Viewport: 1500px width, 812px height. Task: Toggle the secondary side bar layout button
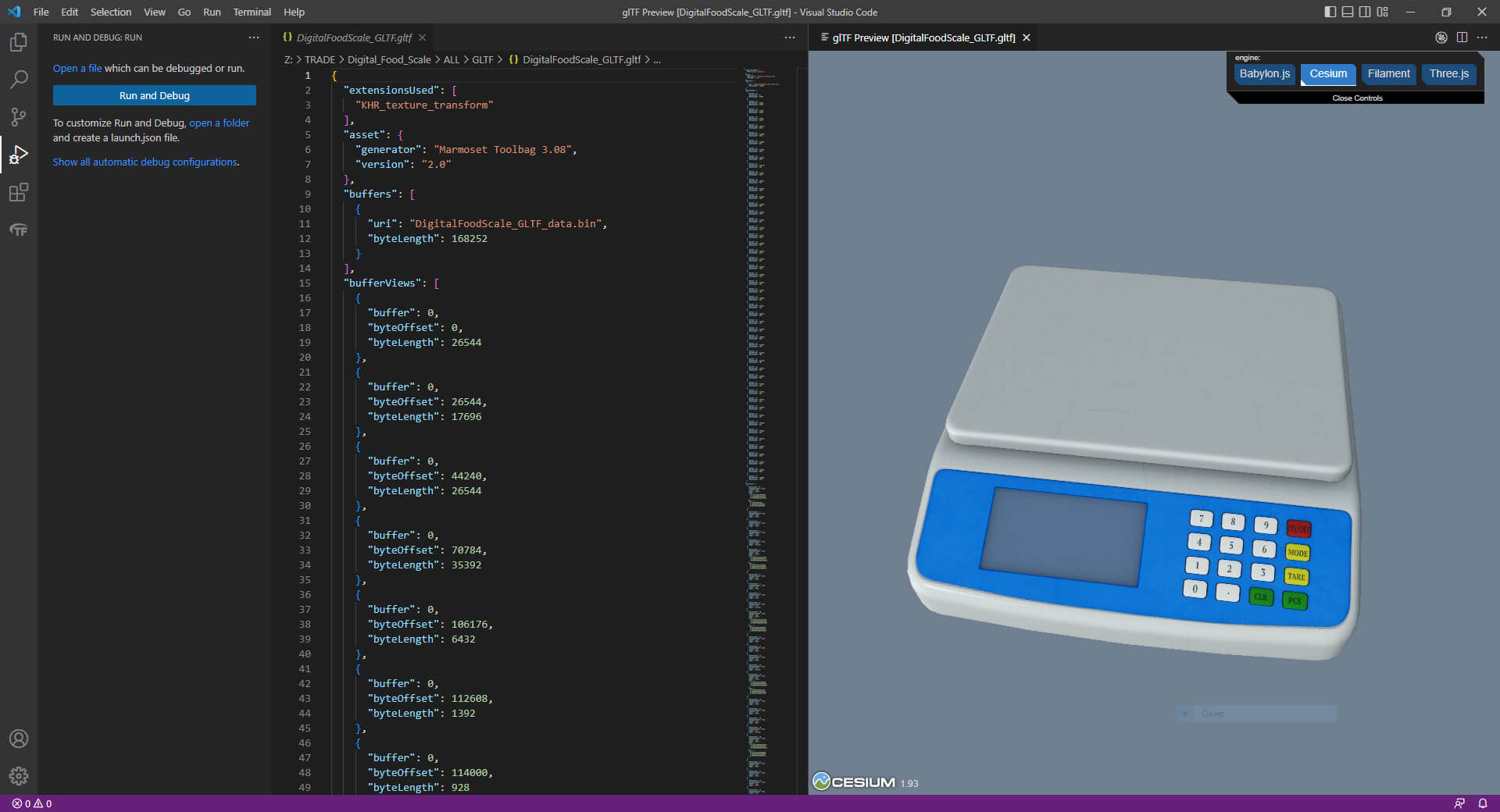(x=1365, y=12)
